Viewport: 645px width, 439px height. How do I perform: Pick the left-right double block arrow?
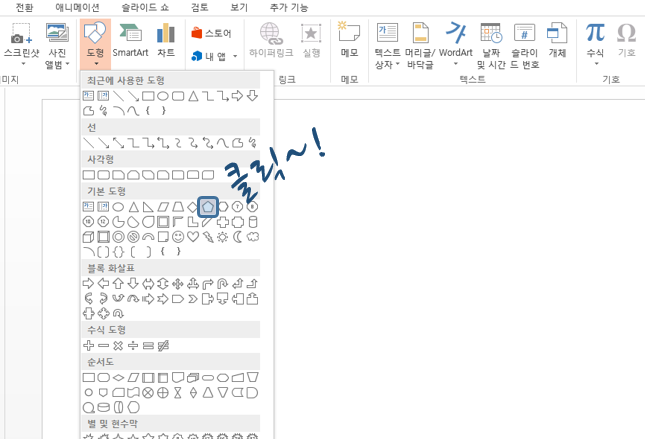point(148,283)
